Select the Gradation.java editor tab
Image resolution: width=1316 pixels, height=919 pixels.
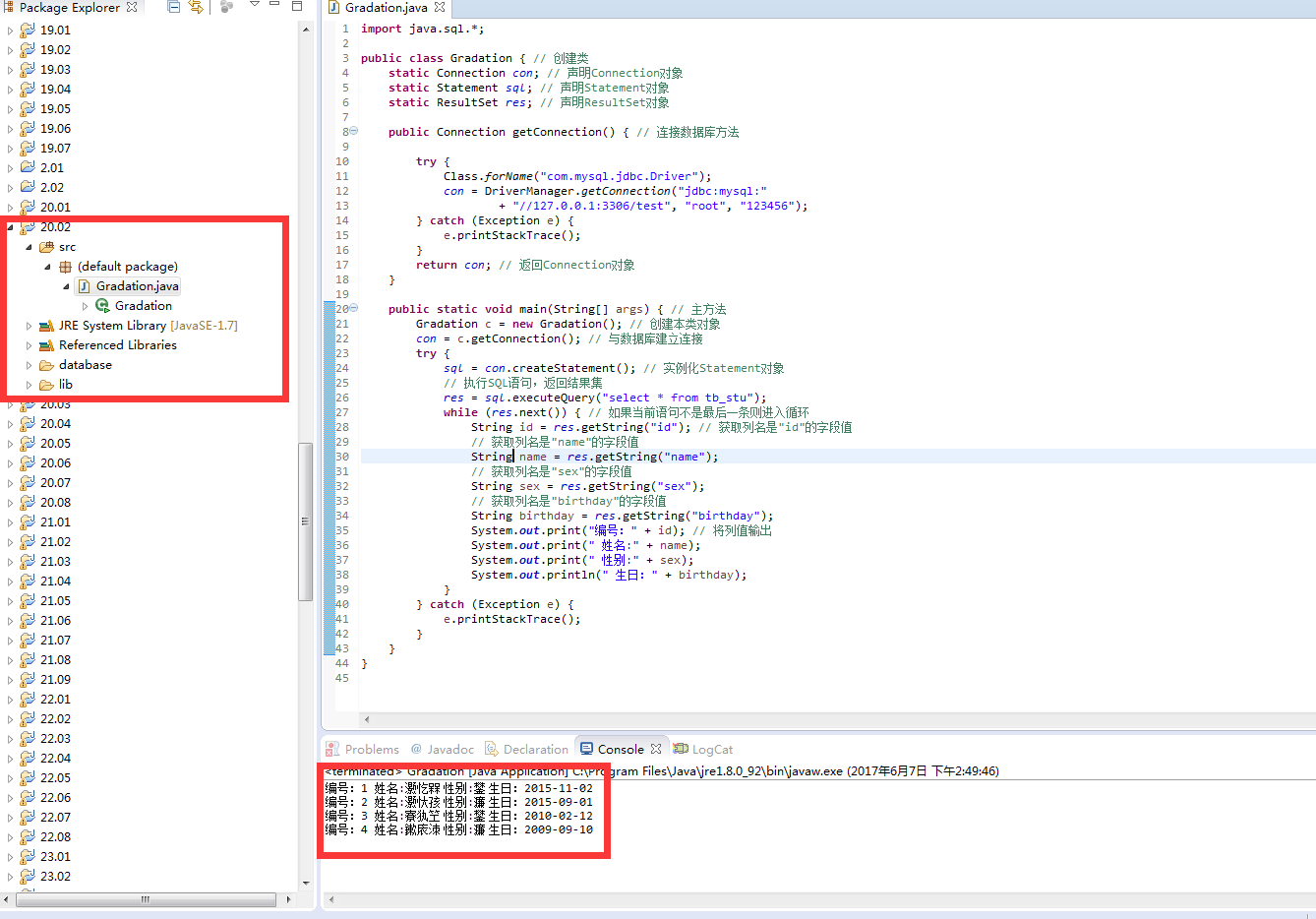click(x=387, y=7)
